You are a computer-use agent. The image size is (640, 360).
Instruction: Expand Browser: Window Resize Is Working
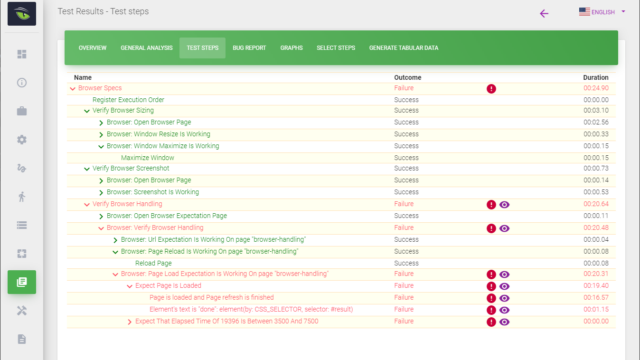point(101,134)
